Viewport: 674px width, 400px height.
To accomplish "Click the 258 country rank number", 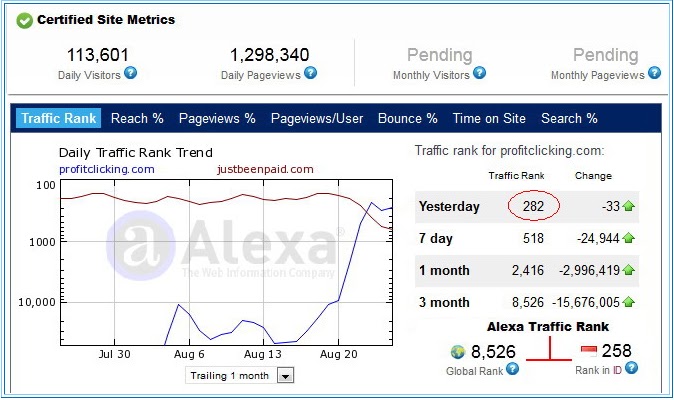I will coord(616,351).
